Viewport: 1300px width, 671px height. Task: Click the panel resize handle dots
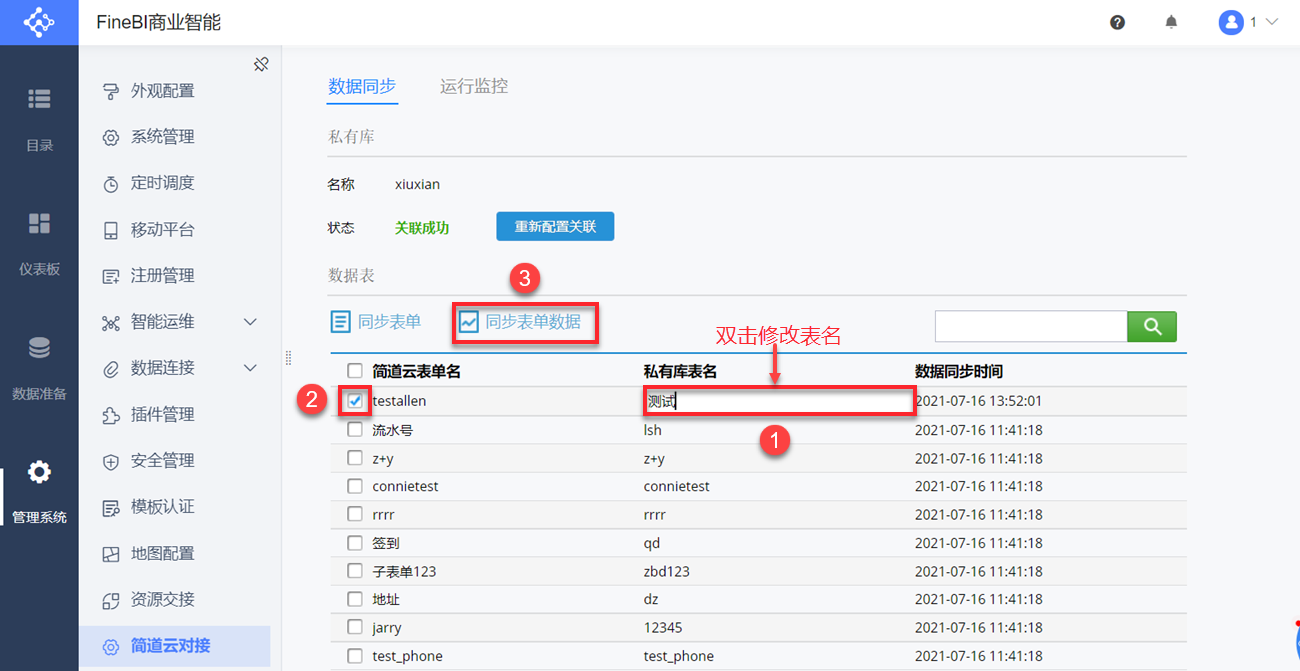tap(288, 357)
